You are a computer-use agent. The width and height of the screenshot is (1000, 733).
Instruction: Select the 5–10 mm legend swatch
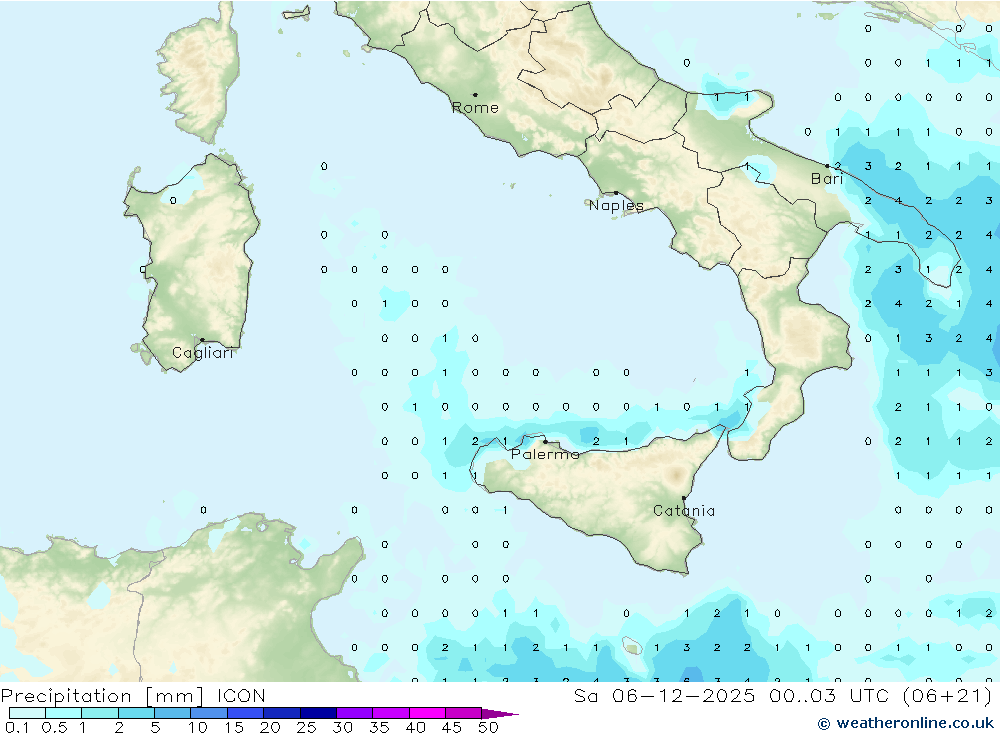[173, 713]
